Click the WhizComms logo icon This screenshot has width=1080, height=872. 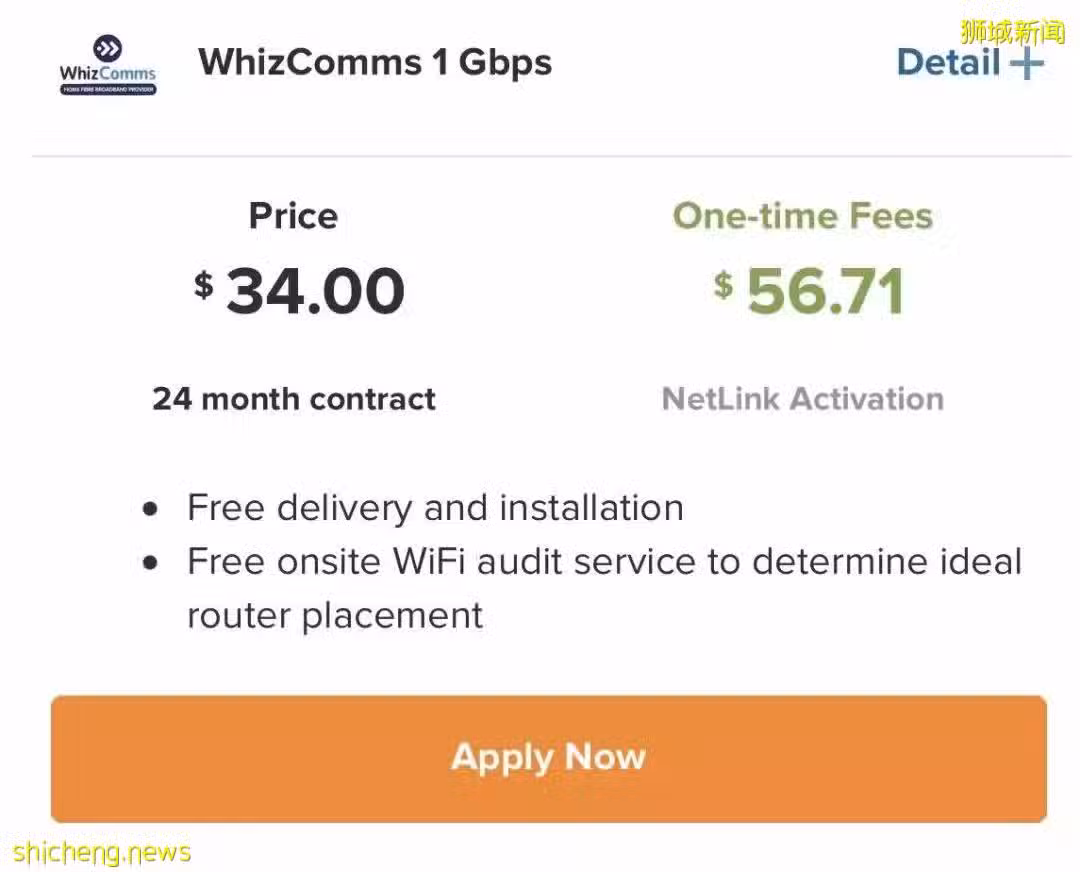(x=108, y=65)
